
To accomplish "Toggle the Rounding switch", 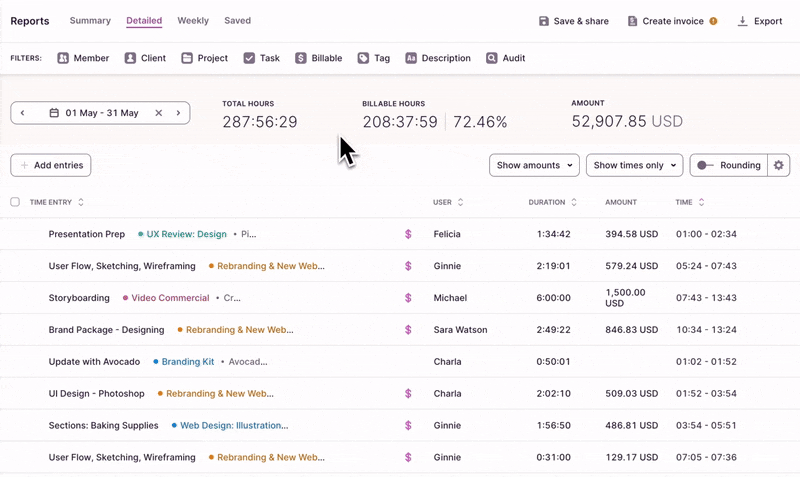I will coord(705,165).
